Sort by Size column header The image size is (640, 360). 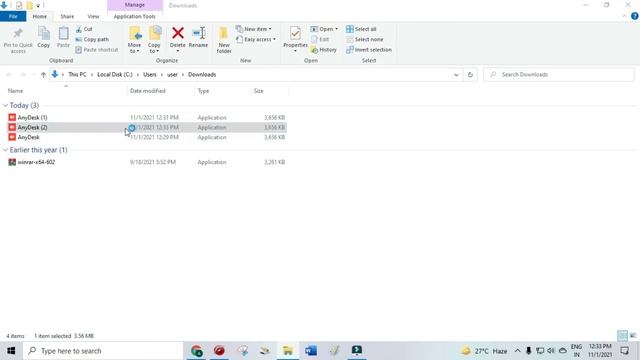click(258, 91)
